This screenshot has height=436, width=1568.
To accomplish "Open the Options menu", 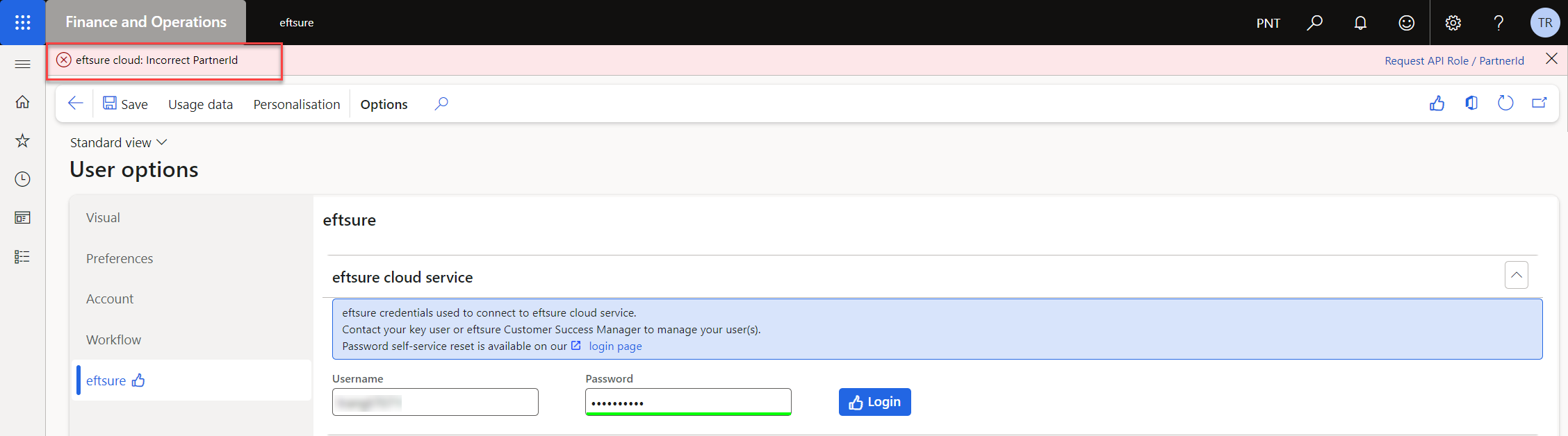I will tap(384, 104).
